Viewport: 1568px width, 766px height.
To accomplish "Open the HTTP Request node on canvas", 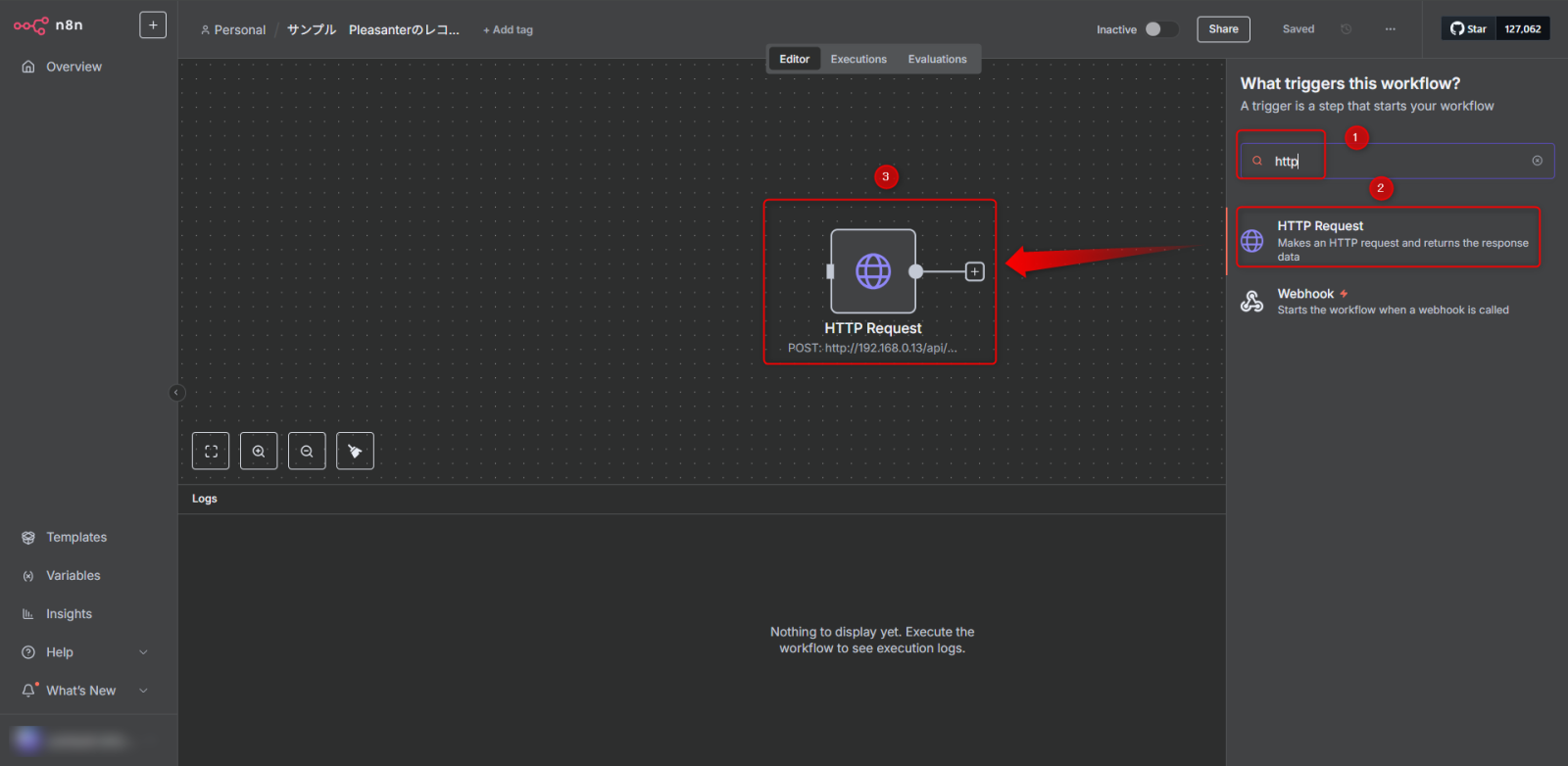I will (x=872, y=271).
